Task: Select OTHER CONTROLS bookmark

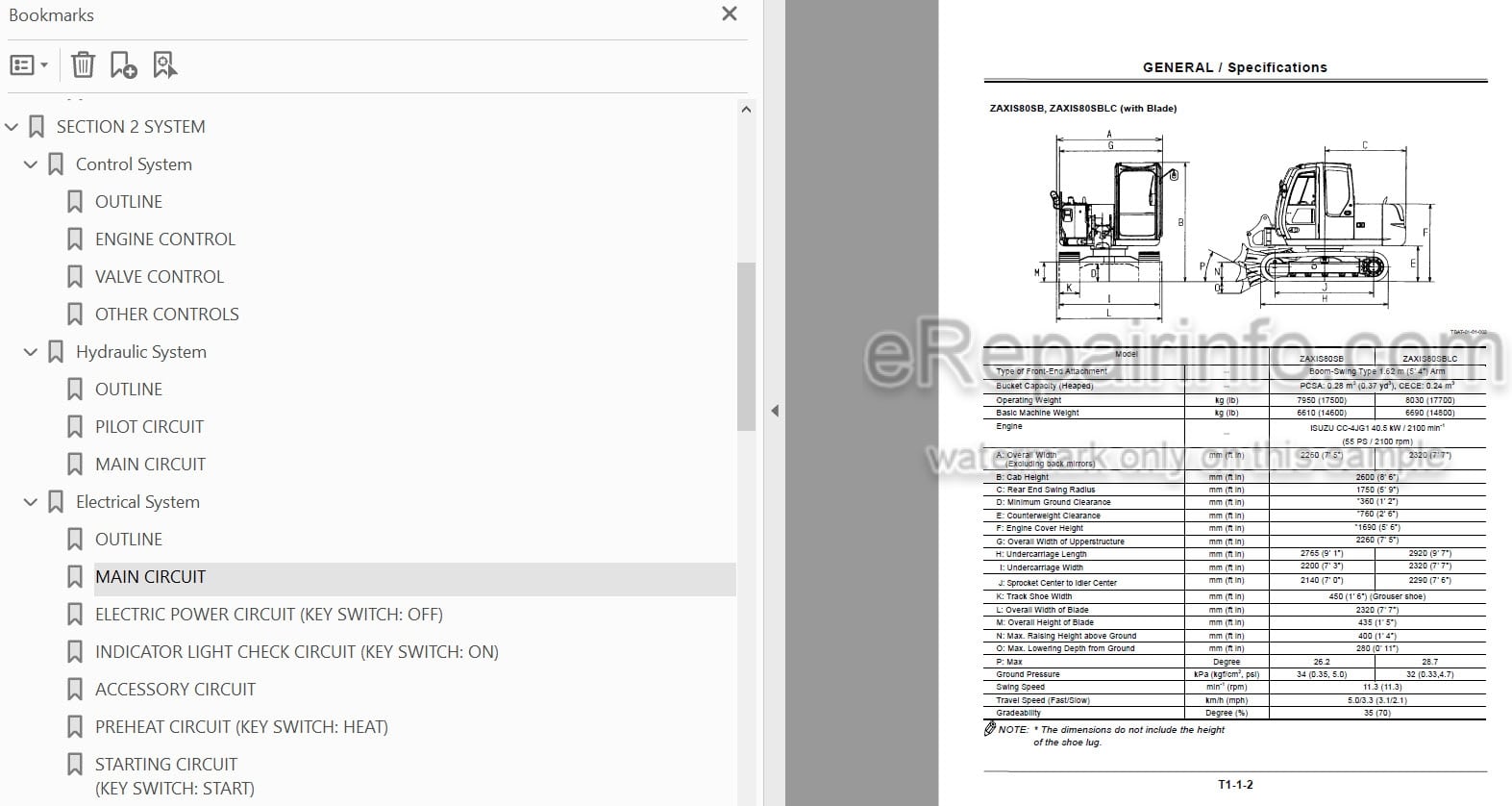Action: 167,315
